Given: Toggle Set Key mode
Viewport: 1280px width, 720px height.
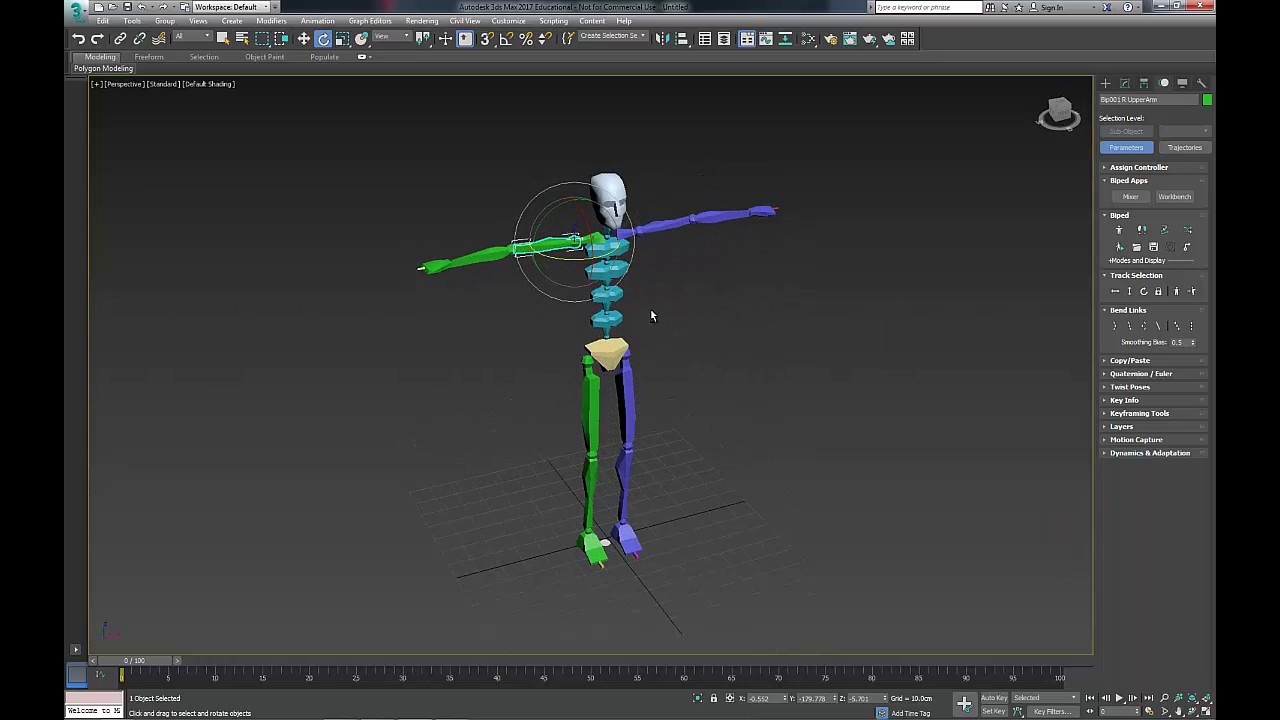Looking at the screenshot, I should (x=993, y=711).
